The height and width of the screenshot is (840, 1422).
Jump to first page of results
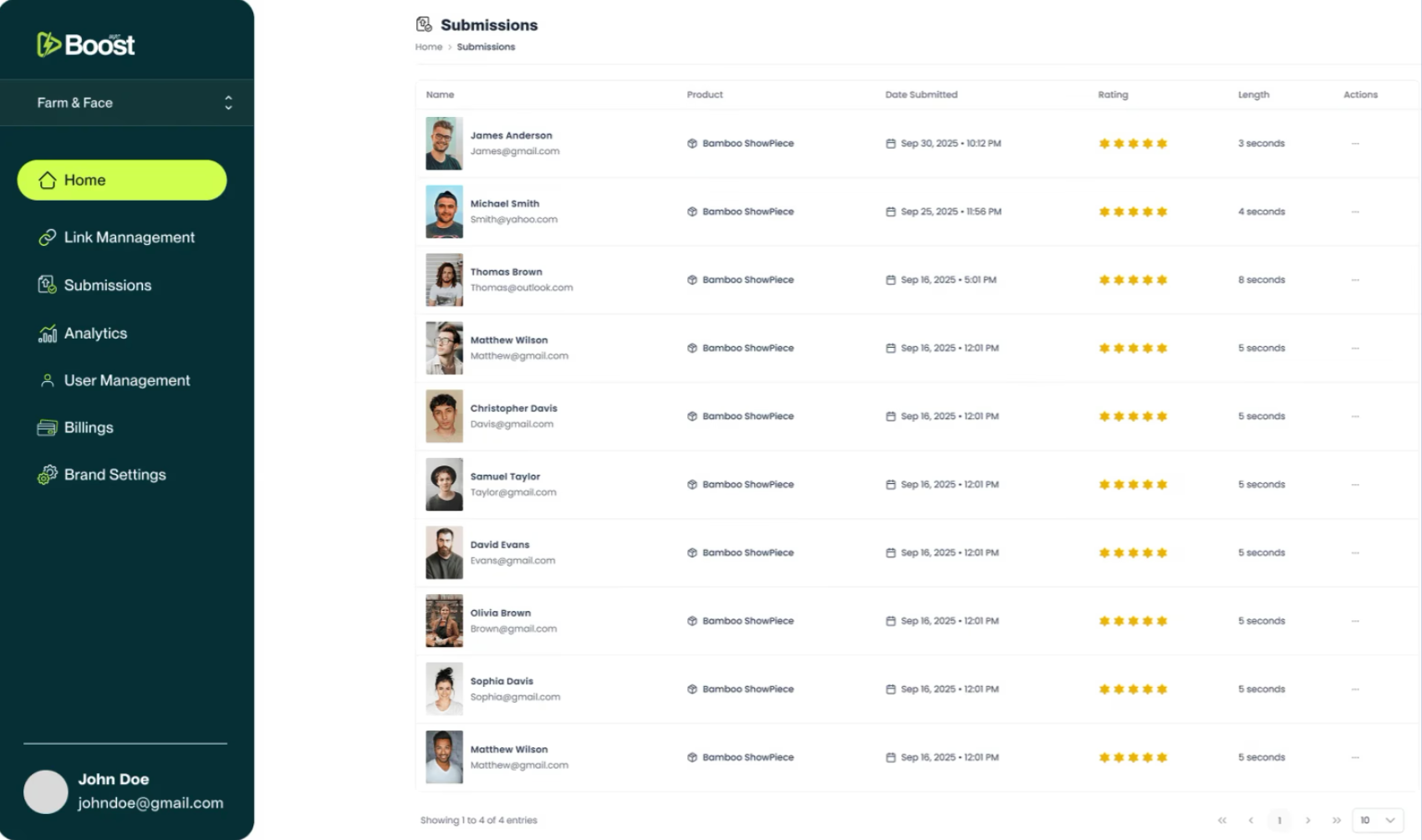pos(1222,820)
